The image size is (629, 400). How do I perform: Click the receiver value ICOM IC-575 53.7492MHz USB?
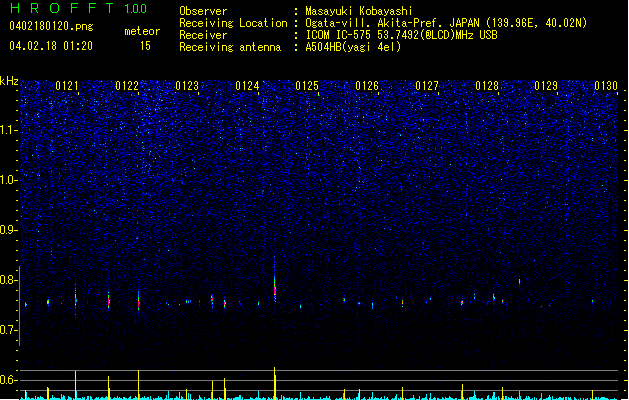(401, 35)
